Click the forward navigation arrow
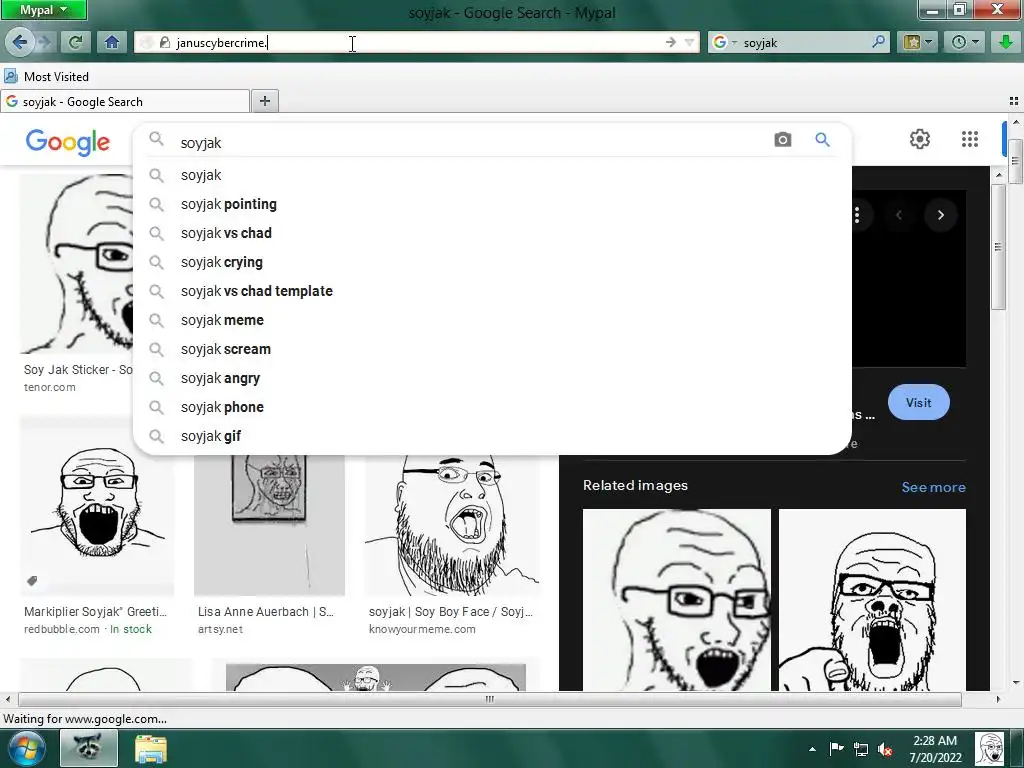Viewport: 1024px width, 768px height. pyautogui.click(x=44, y=42)
